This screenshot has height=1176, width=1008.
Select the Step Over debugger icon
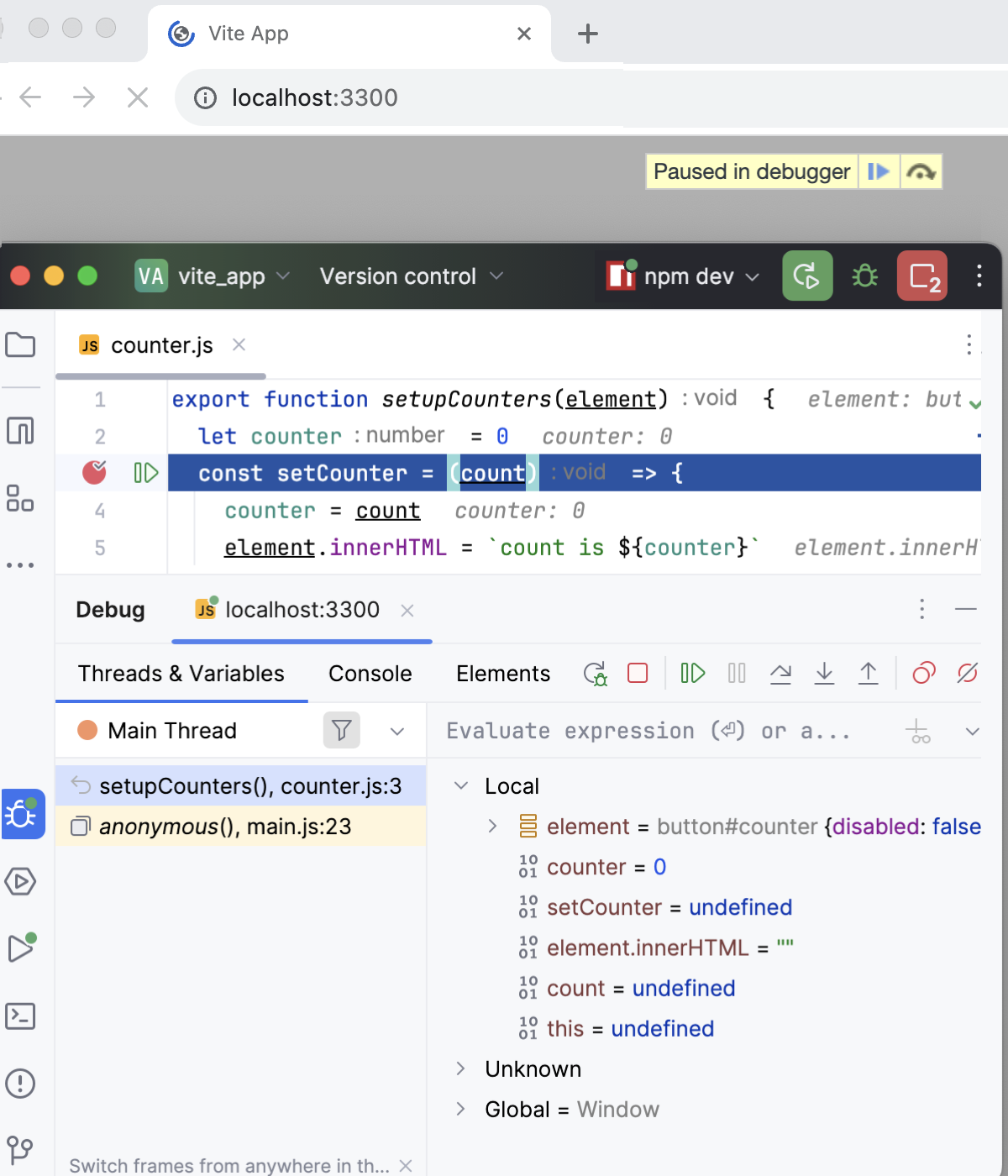[x=780, y=673]
